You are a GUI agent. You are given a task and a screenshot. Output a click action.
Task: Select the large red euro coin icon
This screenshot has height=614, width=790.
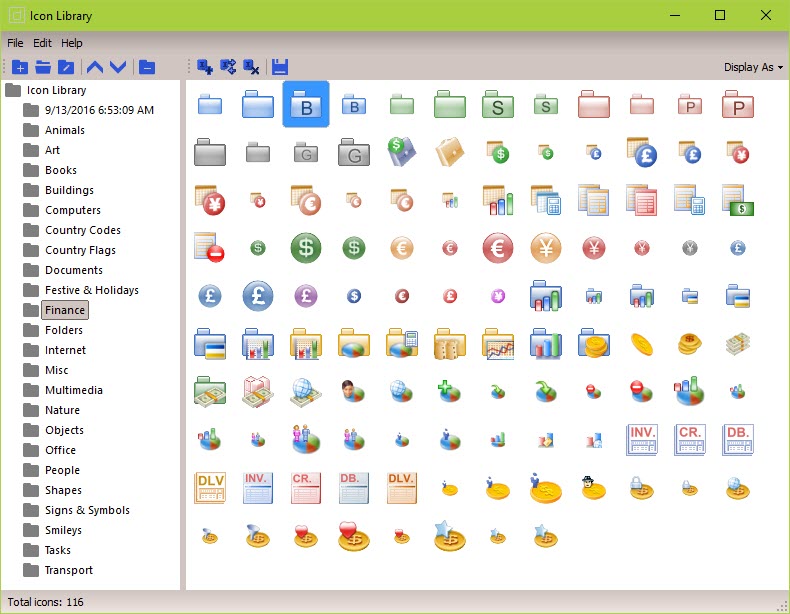[x=498, y=248]
